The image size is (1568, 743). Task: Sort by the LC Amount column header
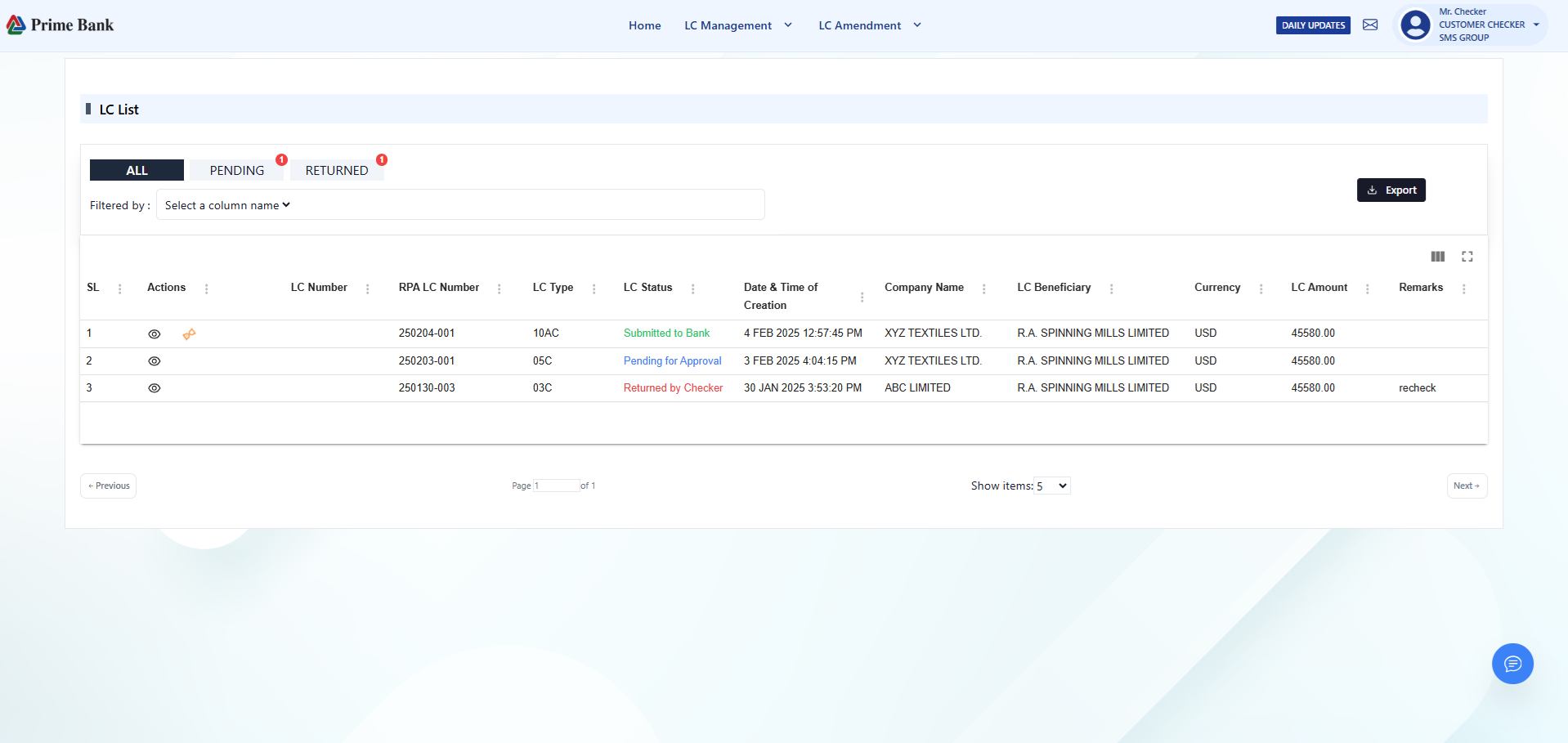(1319, 288)
